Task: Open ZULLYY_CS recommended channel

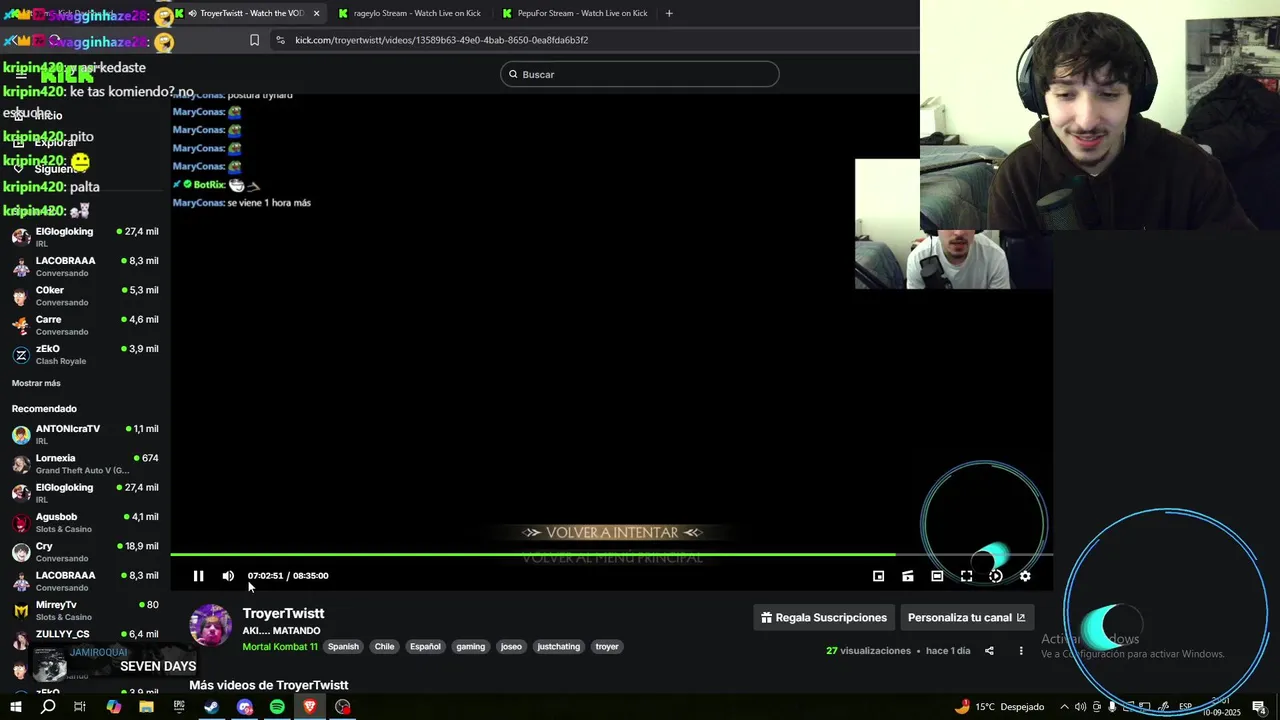Action: pyautogui.click(x=85, y=640)
